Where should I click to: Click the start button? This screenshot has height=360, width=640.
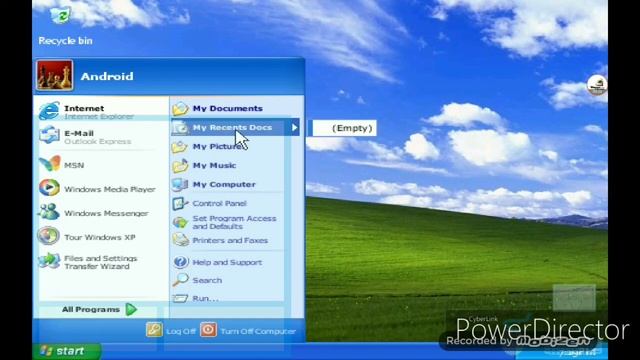point(67,351)
